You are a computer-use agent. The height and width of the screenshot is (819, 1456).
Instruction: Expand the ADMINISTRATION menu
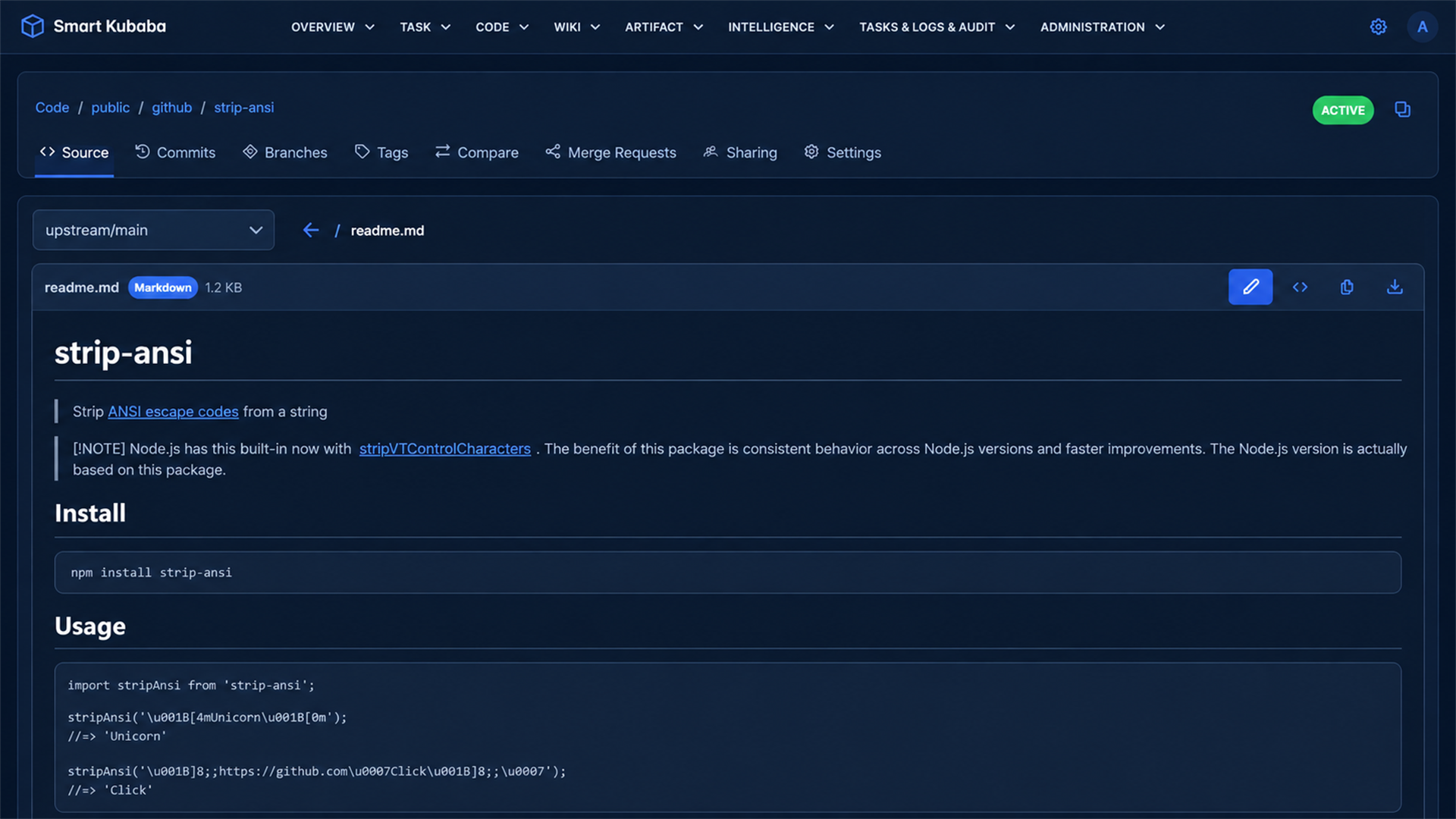point(1103,27)
